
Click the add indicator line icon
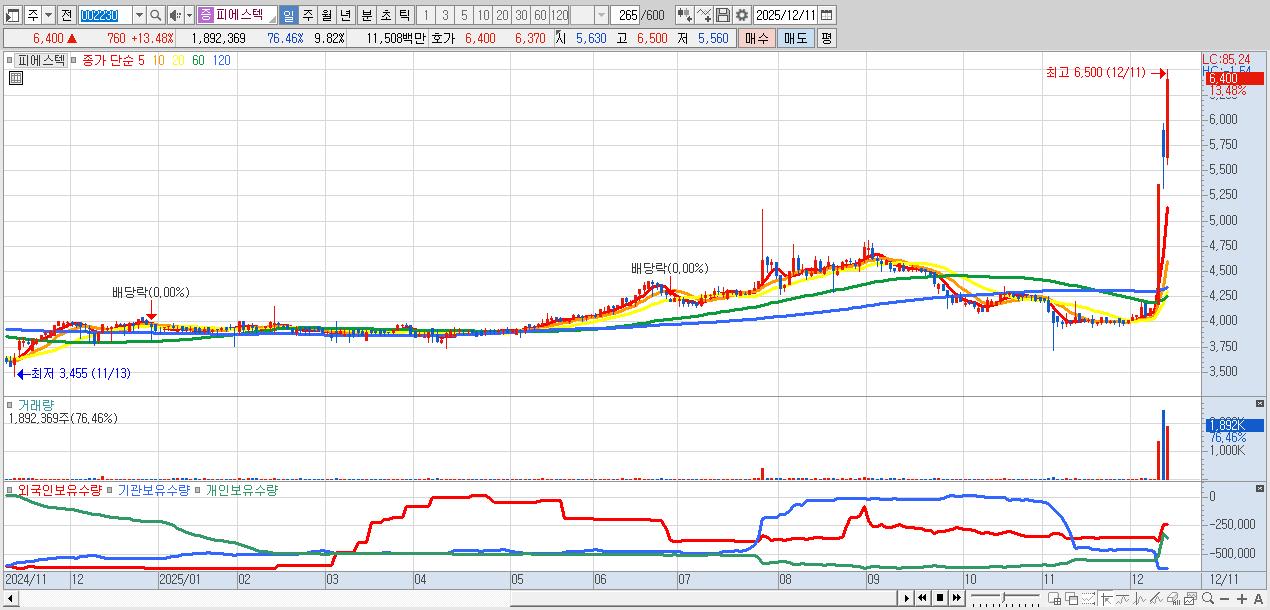tap(703, 15)
